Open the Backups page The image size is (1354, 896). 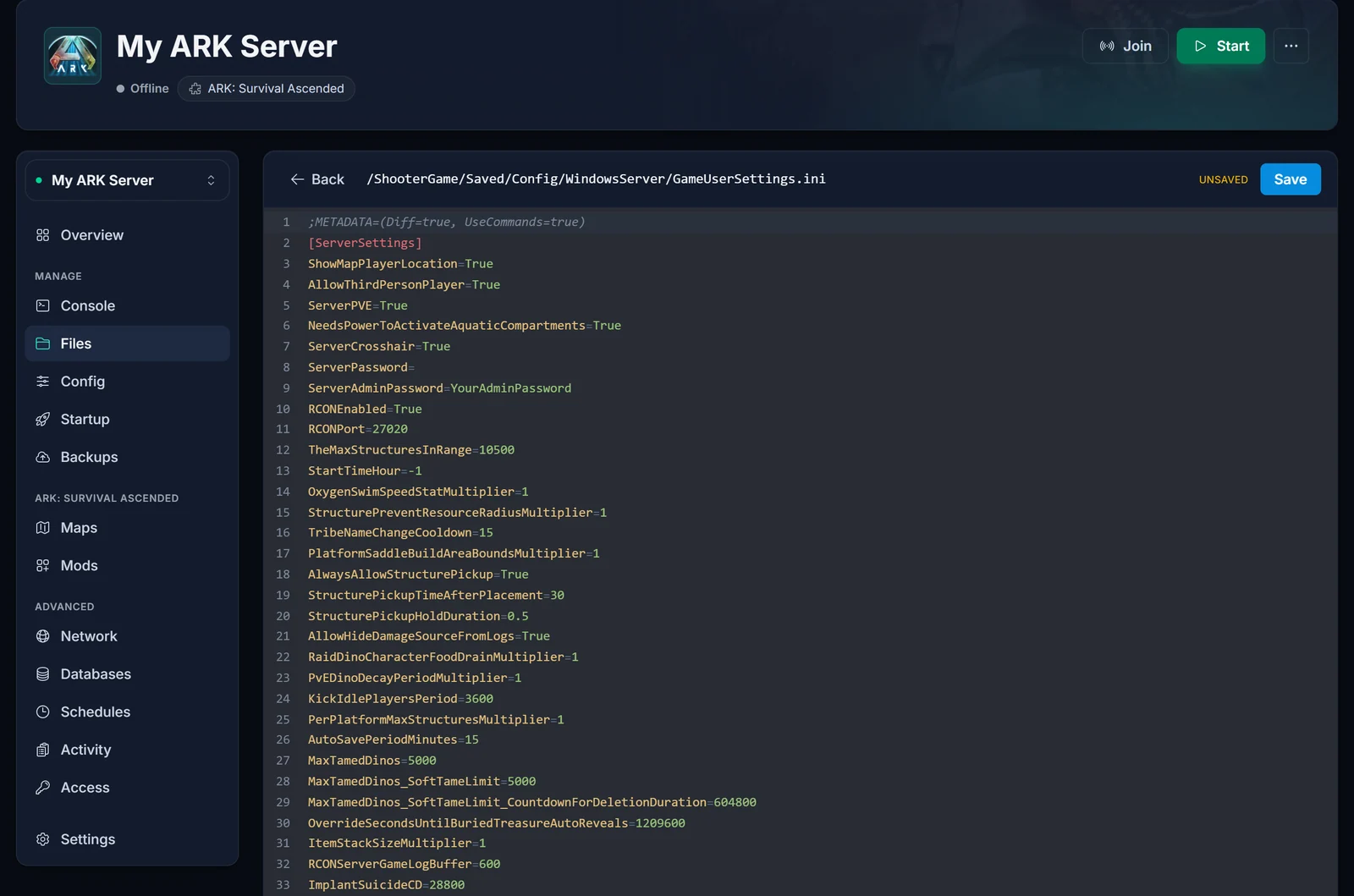[127, 457]
